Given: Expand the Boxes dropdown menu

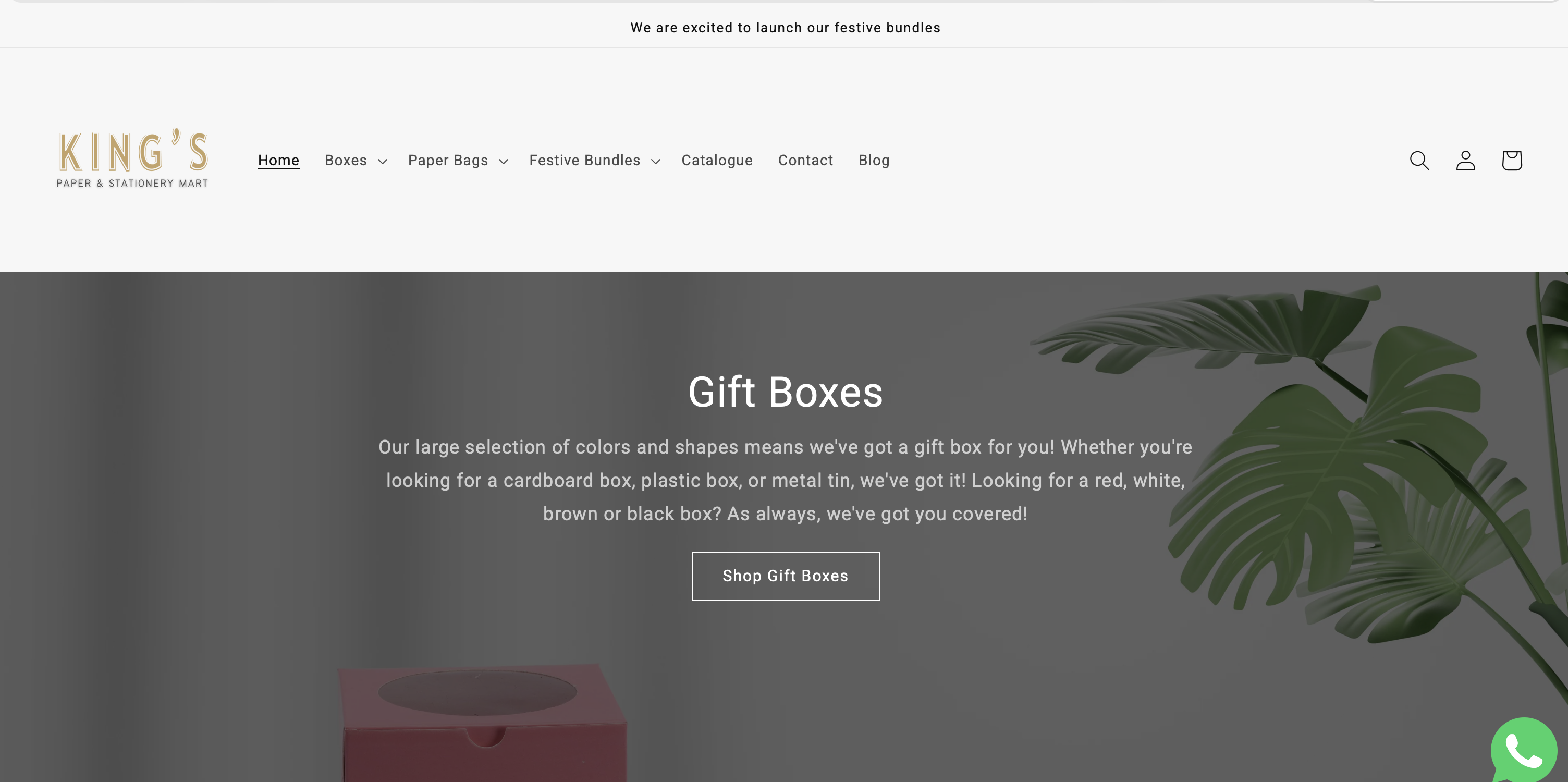Looking at the screenshot, I should point(356,161).
